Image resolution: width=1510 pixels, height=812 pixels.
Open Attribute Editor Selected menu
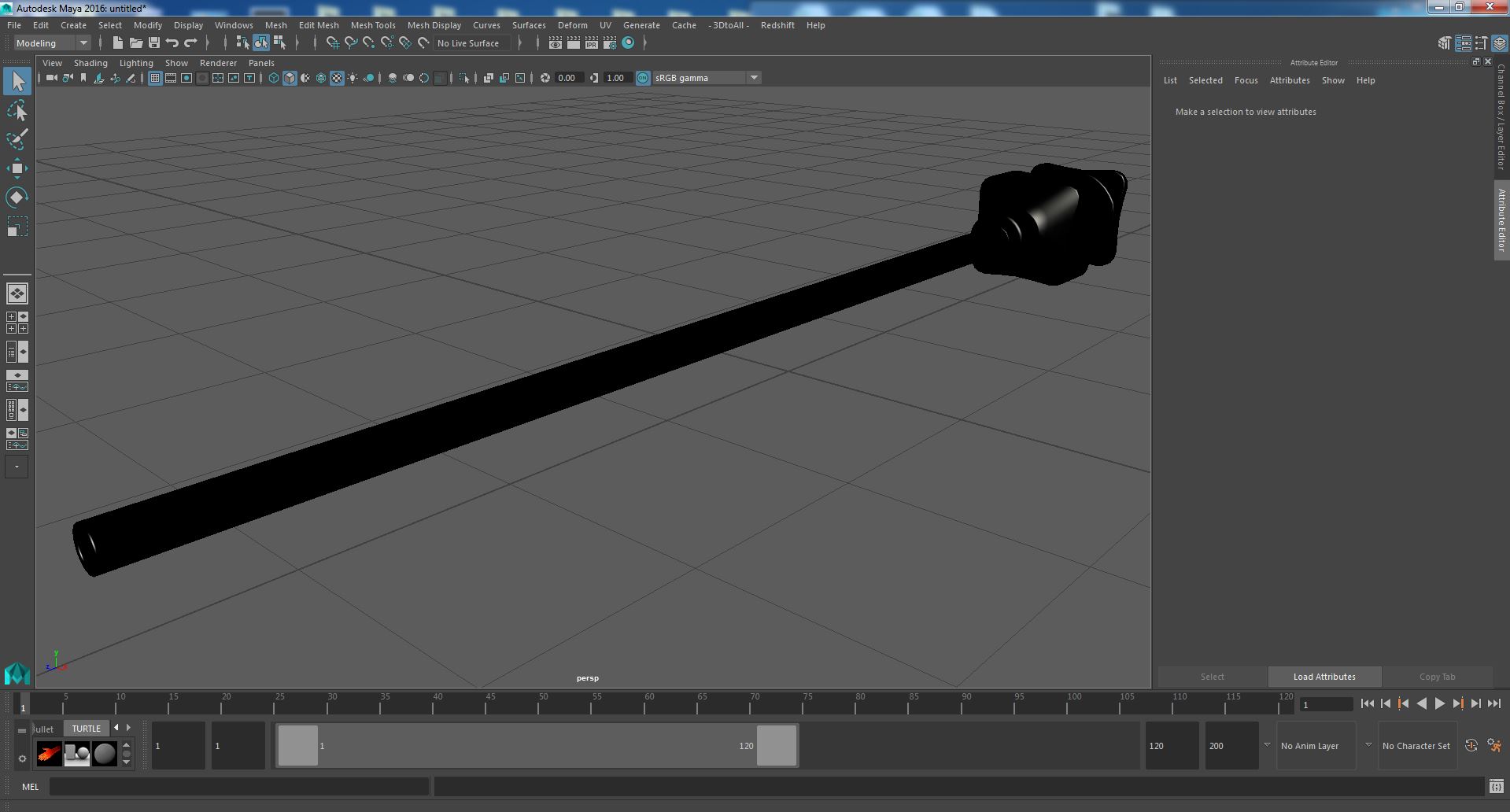(1205, 80)
